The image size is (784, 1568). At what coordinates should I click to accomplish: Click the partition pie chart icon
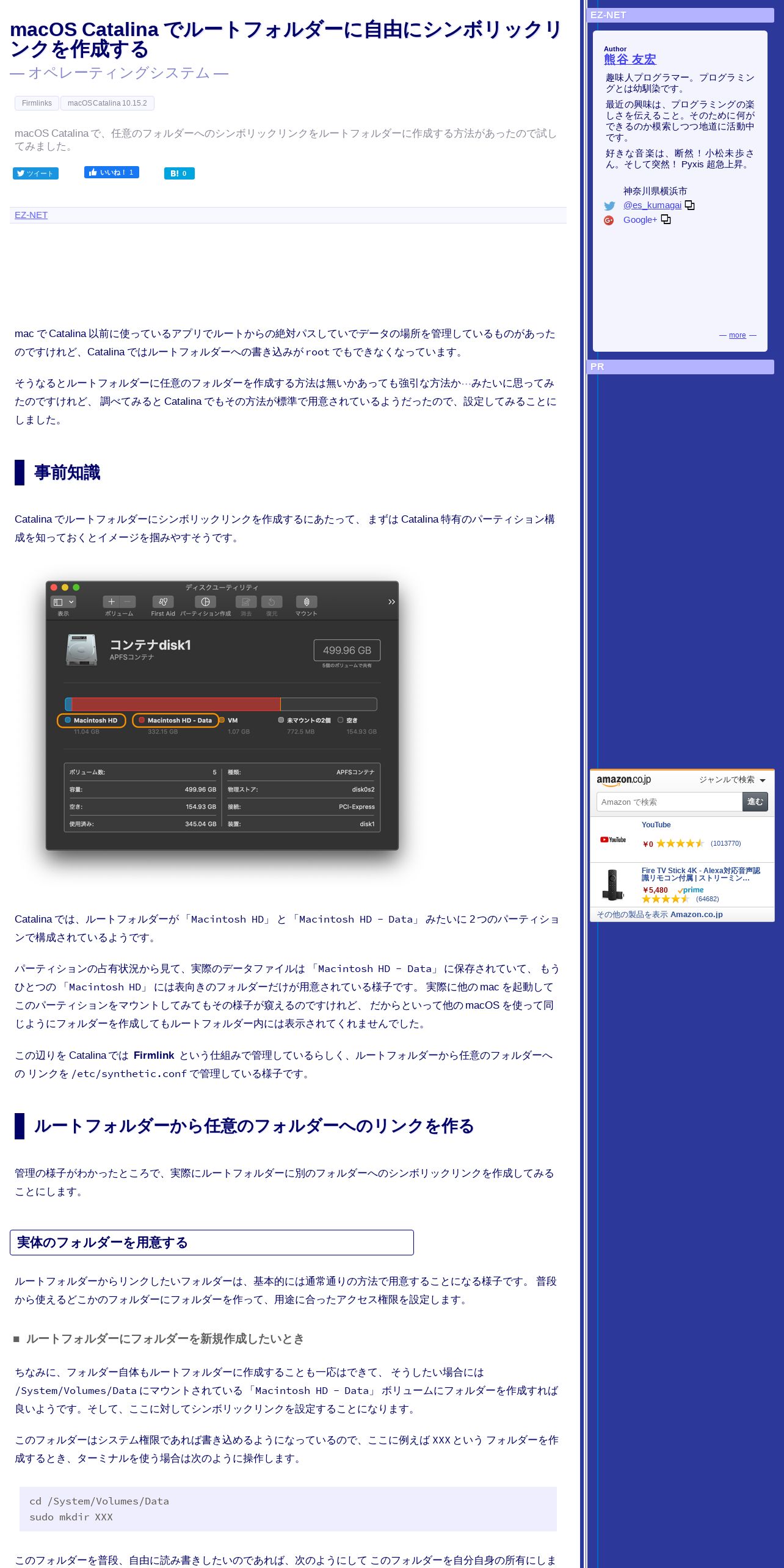[206, 602]
